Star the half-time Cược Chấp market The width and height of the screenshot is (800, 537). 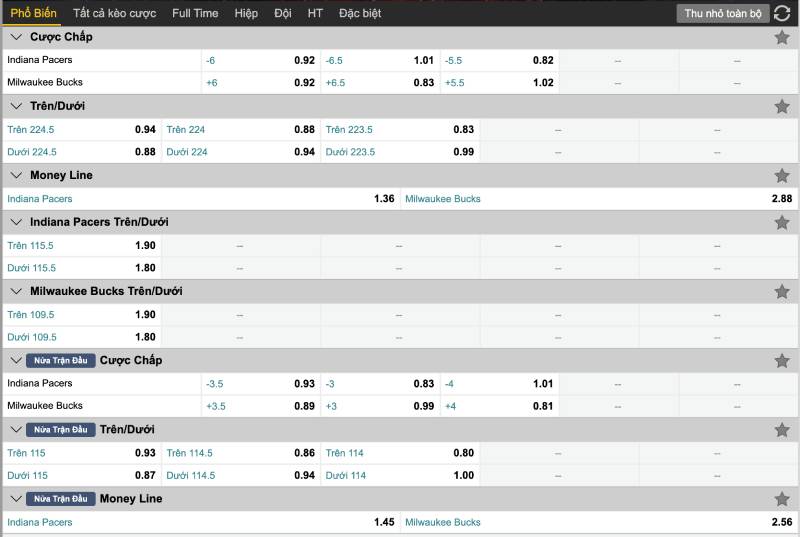coord(782,360)
